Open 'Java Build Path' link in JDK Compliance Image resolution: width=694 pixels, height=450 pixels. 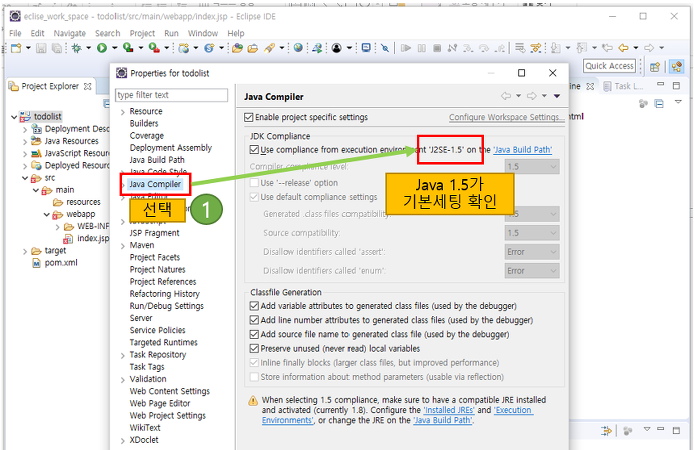tap(522, 150)
